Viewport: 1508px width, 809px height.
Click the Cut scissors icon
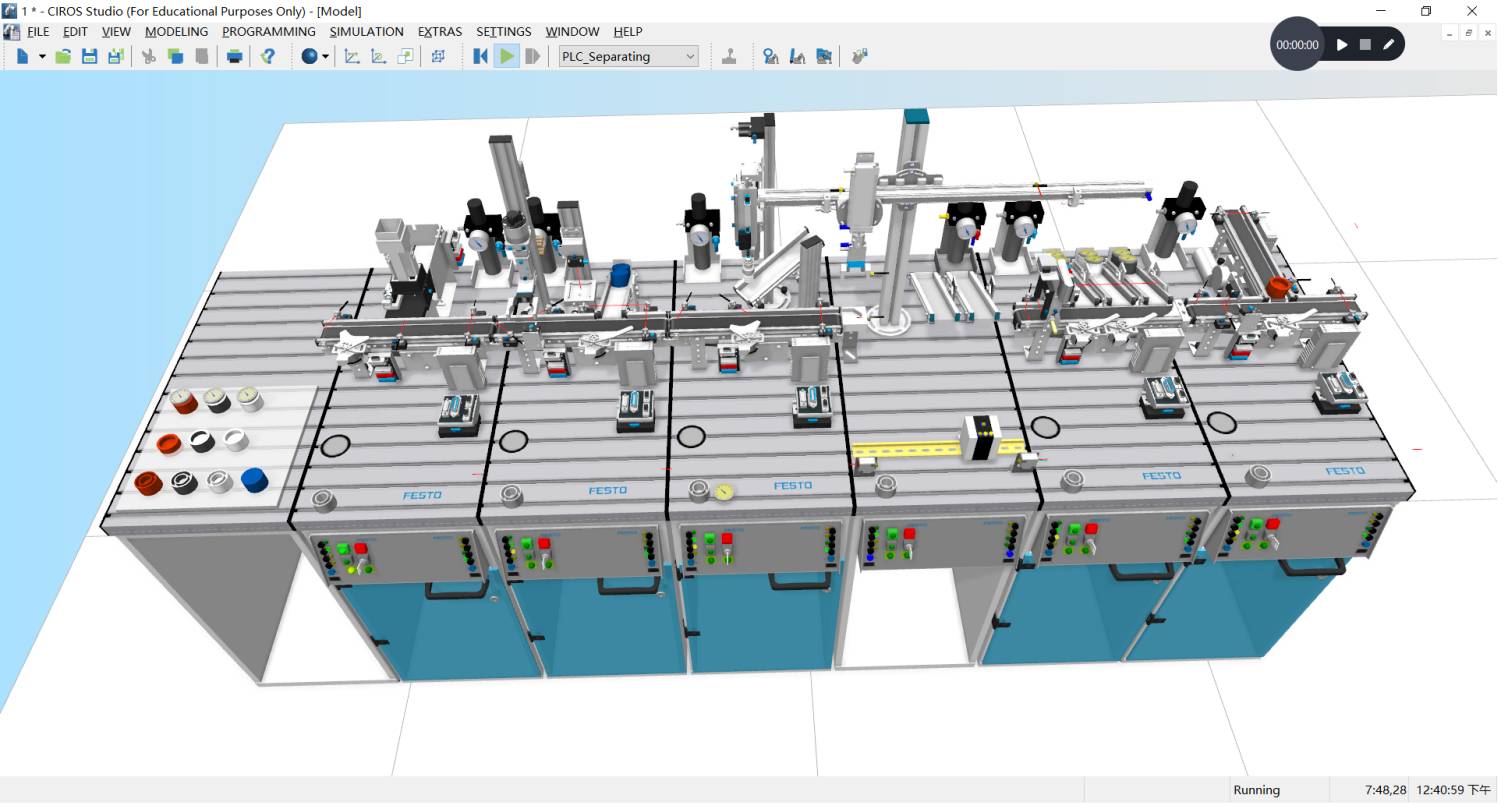point(149,57)
